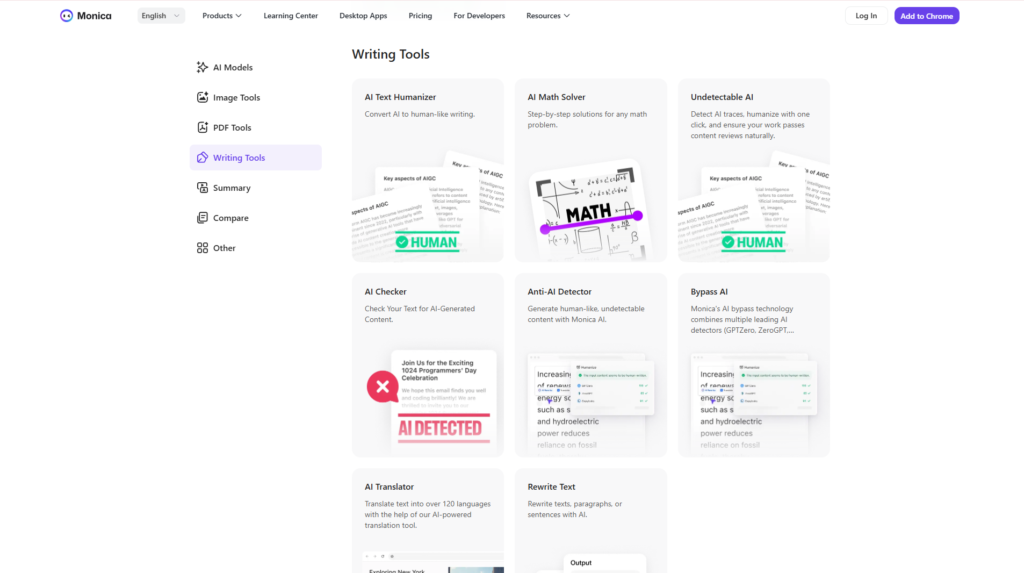Image resolution: width=1024 pixels, height=573 pixels.
Task: Click the Monica brand name
Action: (x=94, y=16)
